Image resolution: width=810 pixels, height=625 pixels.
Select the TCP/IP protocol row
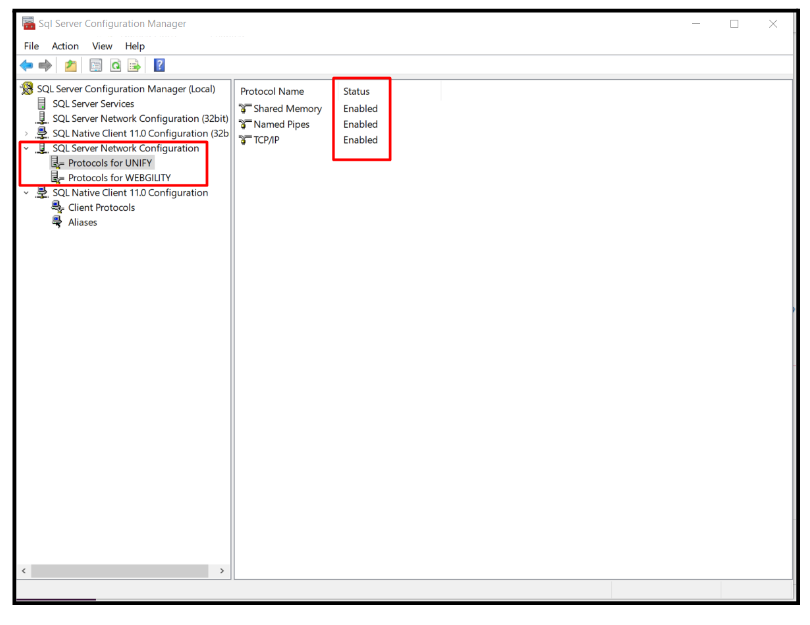pyautogui.click(x=266, y=140)
